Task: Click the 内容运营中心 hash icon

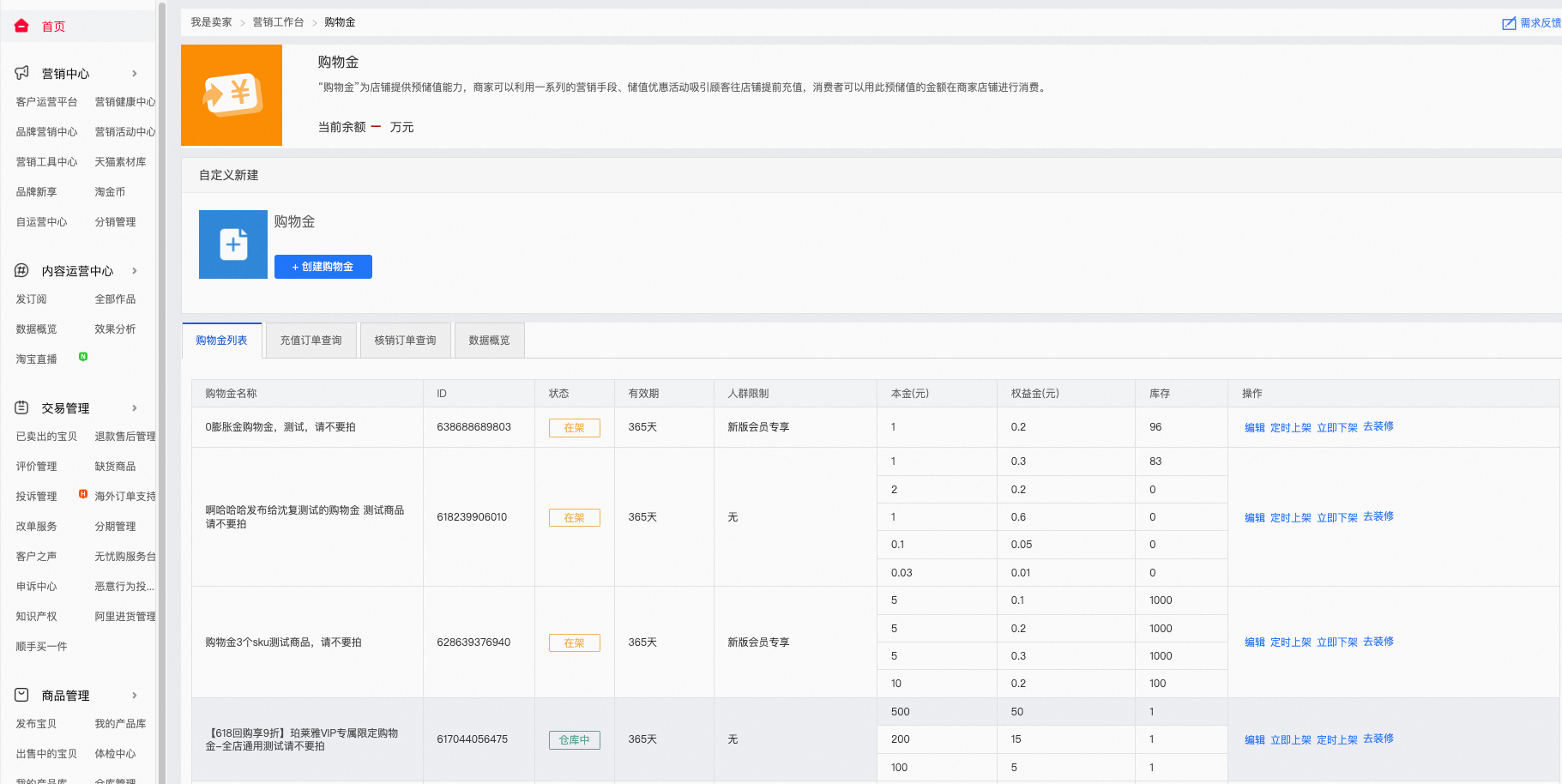Action: coord(21,270)
